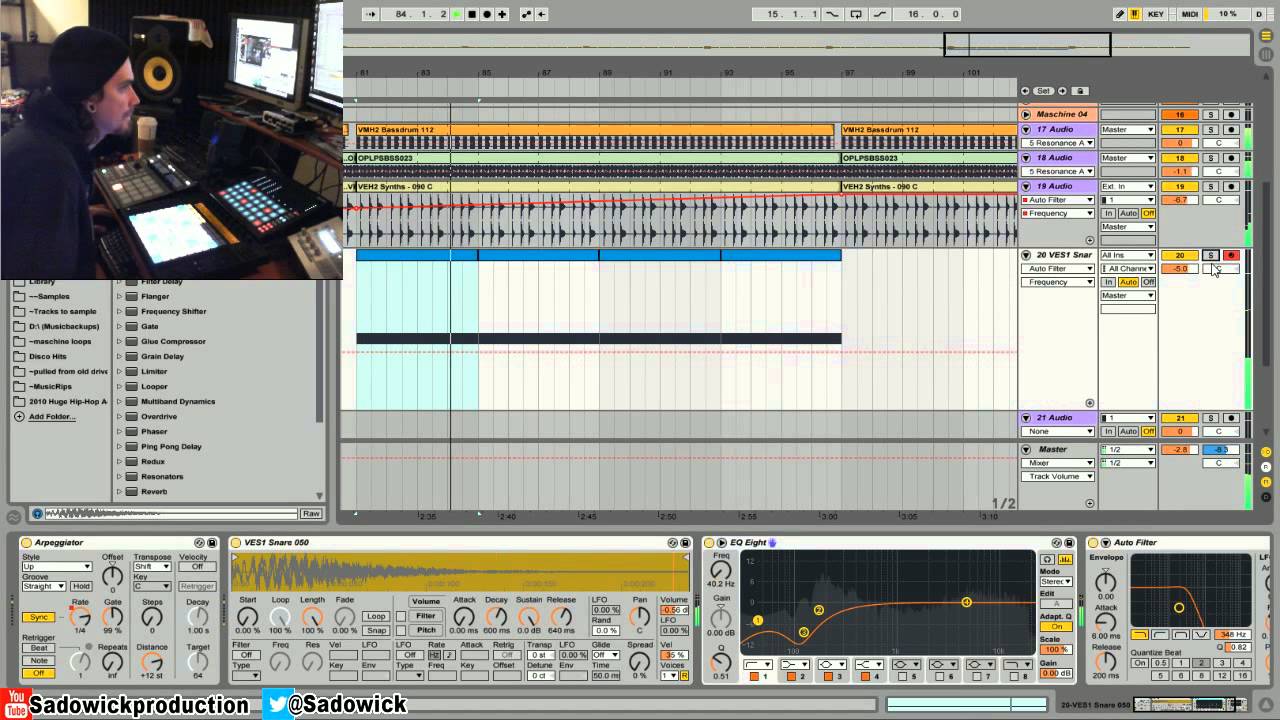Click the EQ Eight device activator
Viewport: 1280px width, 720px height.
709,543
